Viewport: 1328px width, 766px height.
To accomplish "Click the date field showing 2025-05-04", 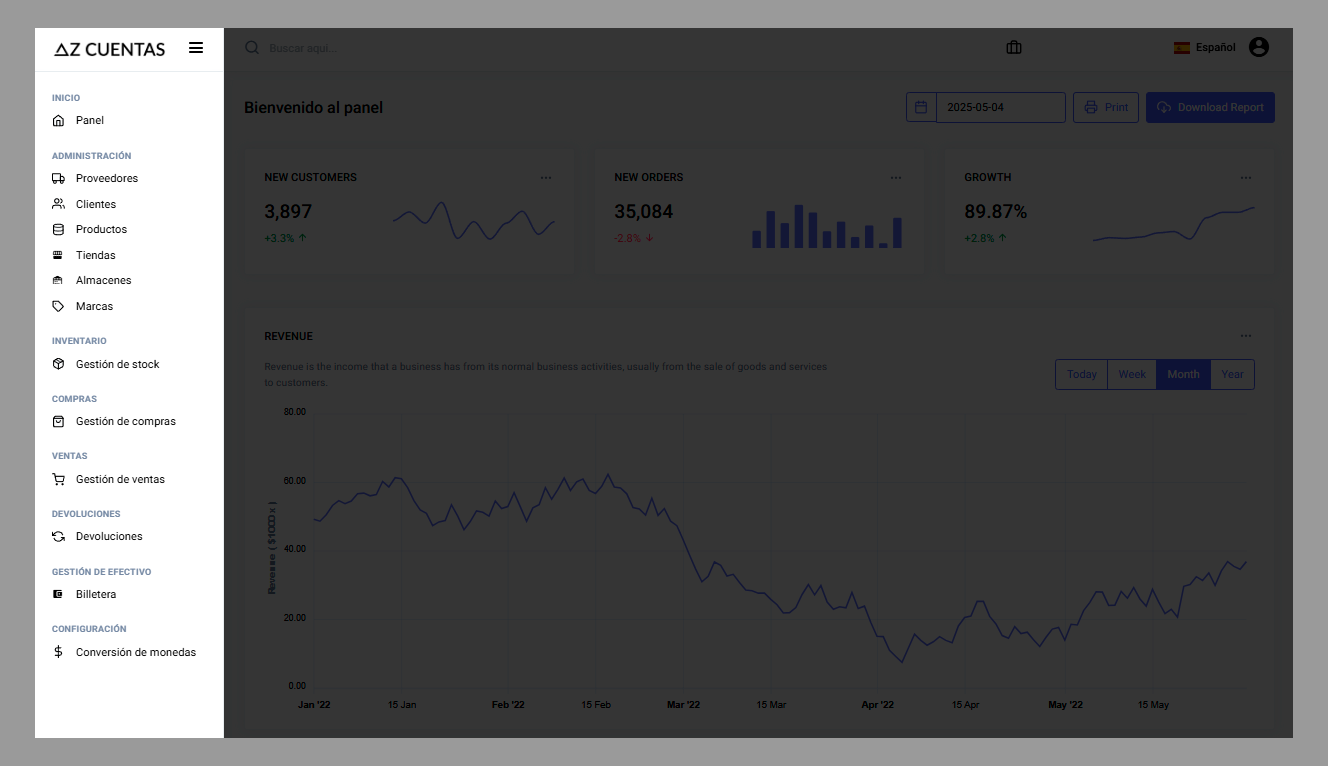I will click(x=1000, y=107).
